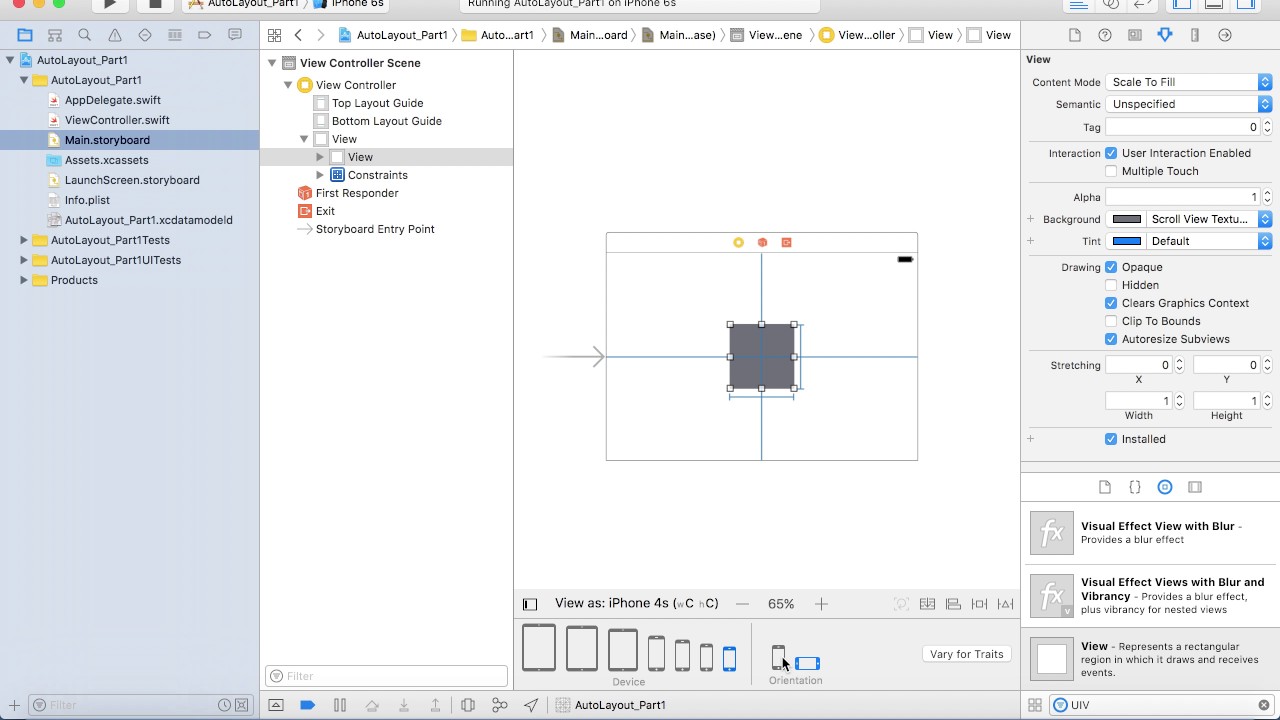Open the Issue navigator warning icon
Image resolution: width=1280 pixels, height=720 pixels.
[x=115, y=35]
